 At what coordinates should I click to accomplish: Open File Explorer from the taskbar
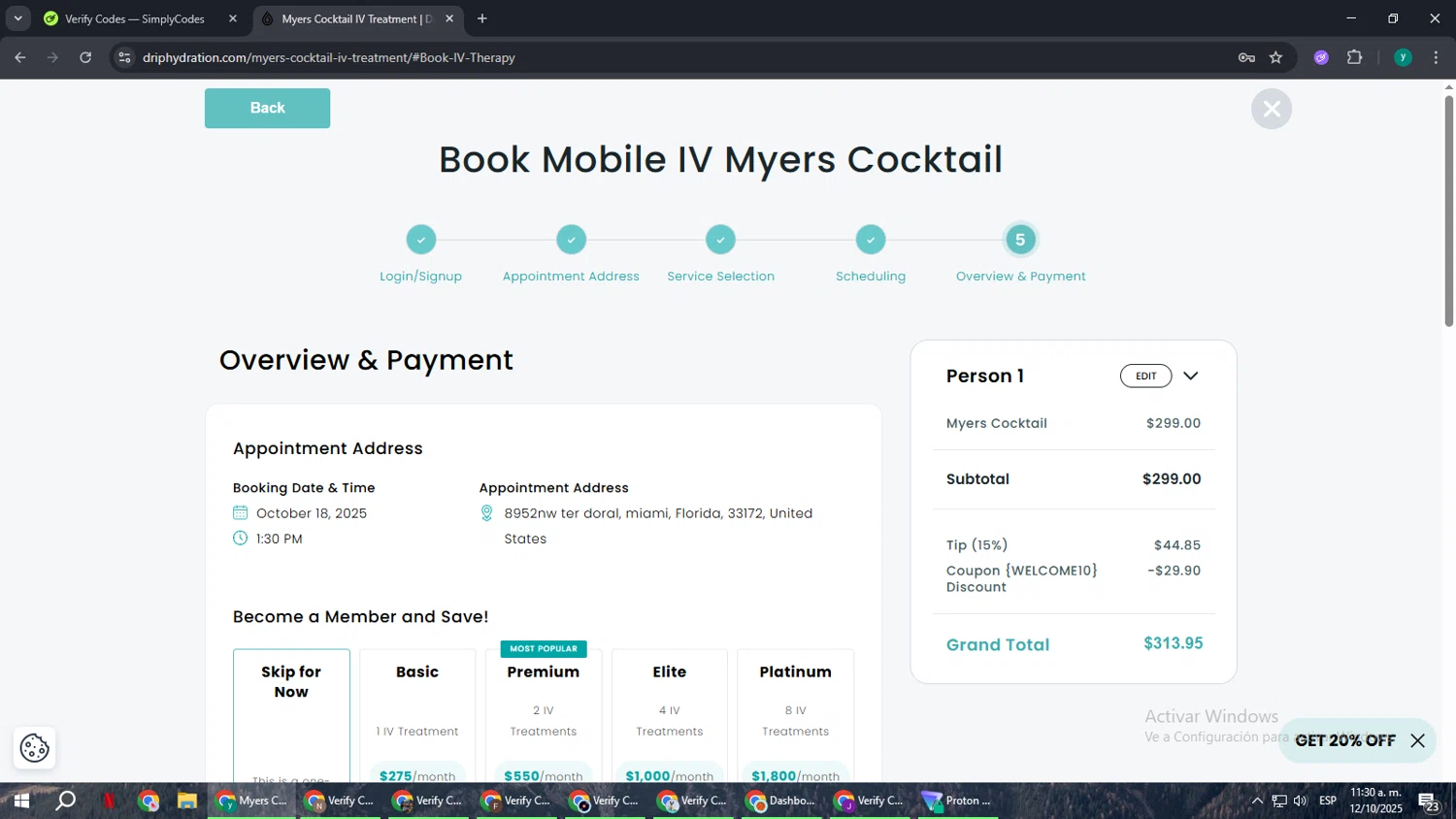(187, 801)
